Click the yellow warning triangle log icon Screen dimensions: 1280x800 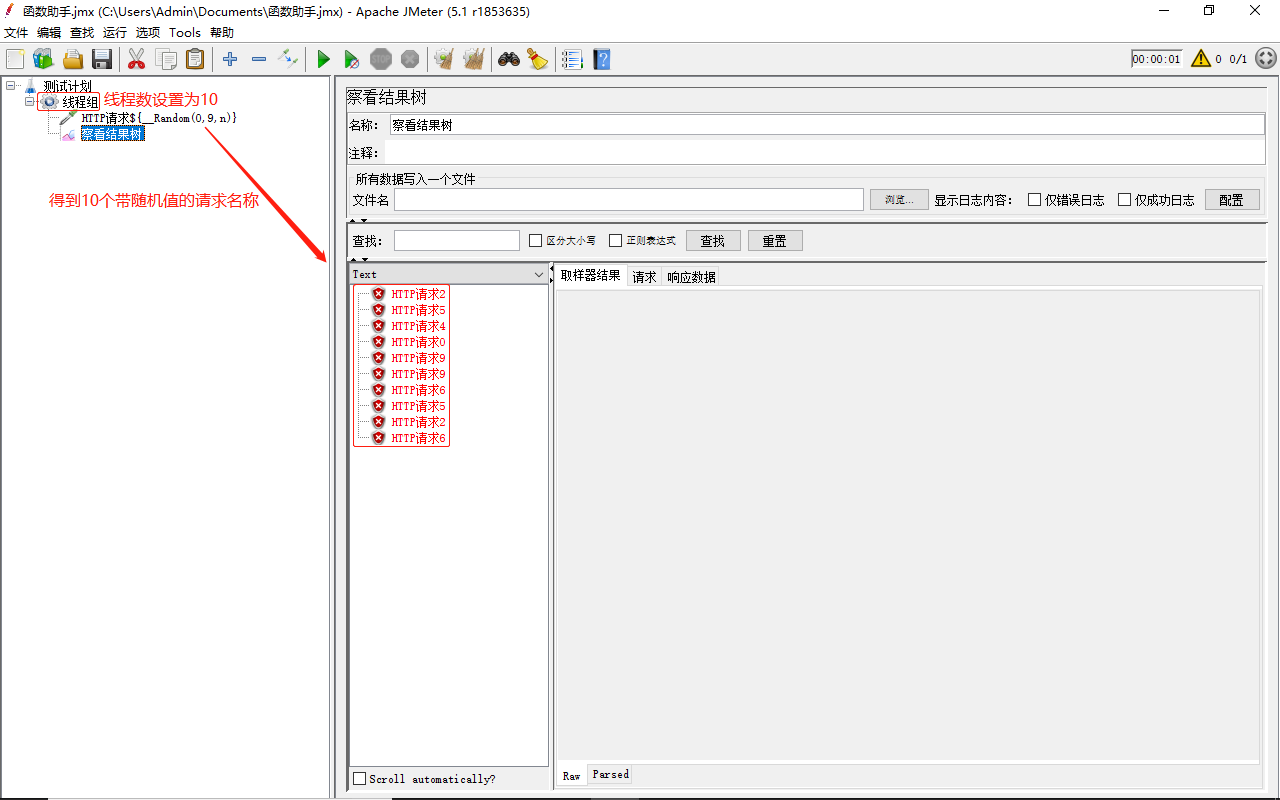tap(1200, 59)
